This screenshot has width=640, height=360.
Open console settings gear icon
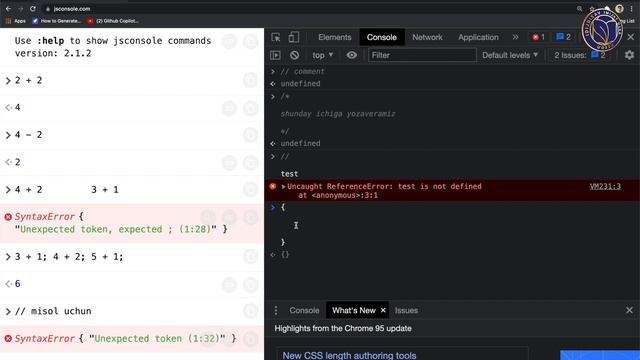(x=629, y=55)
